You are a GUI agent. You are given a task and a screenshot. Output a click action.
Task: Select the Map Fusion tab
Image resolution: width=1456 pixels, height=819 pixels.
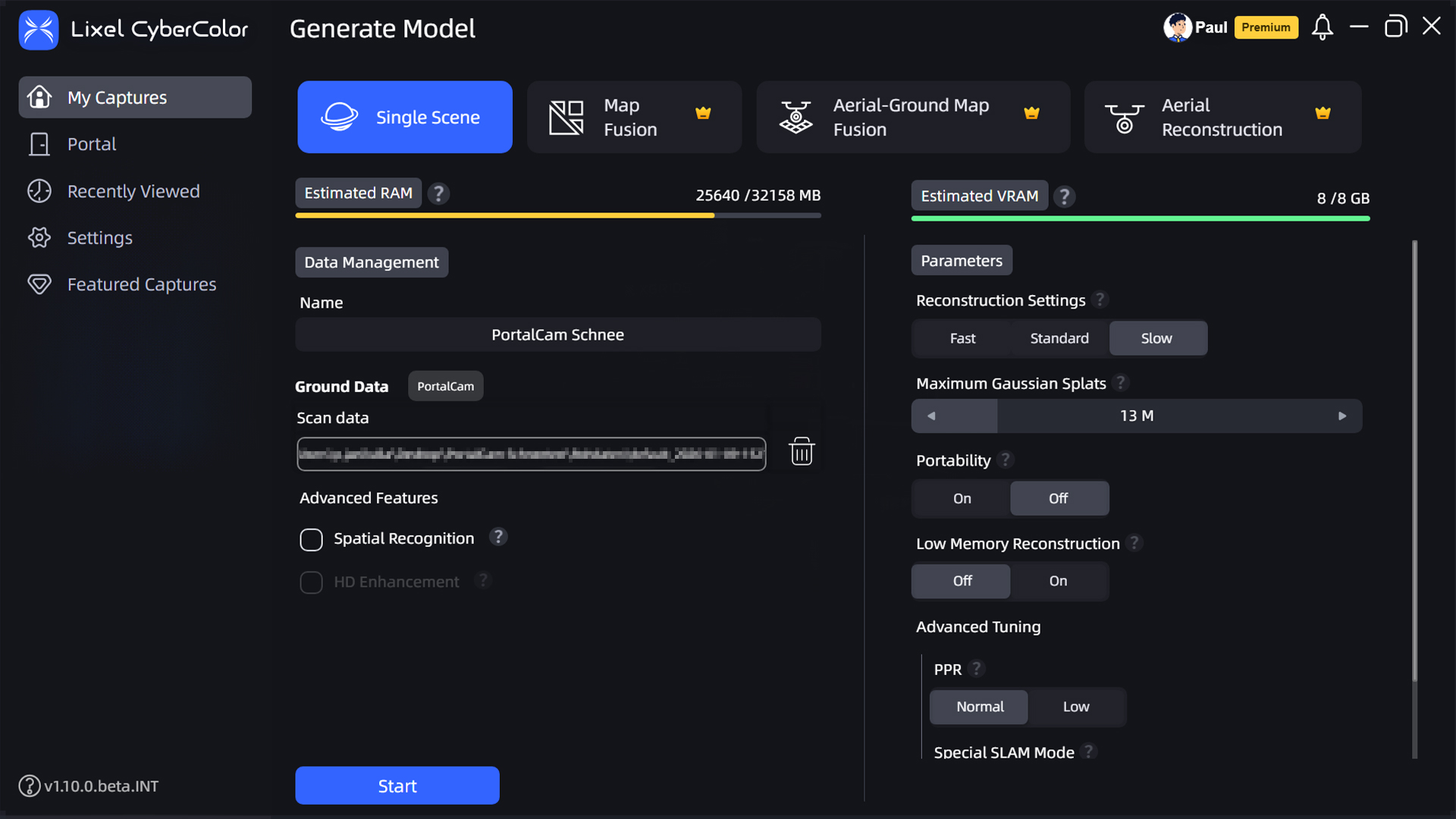pyautogui.click(x=634, y=118)
